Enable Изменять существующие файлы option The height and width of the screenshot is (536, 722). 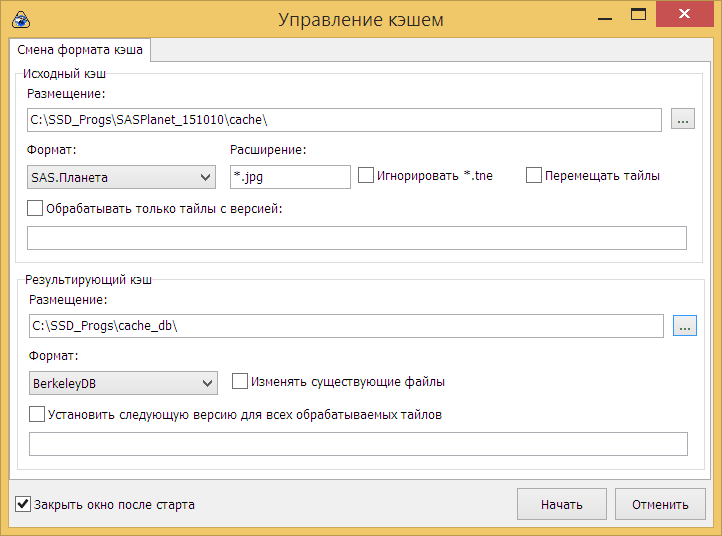click(240, 381)
